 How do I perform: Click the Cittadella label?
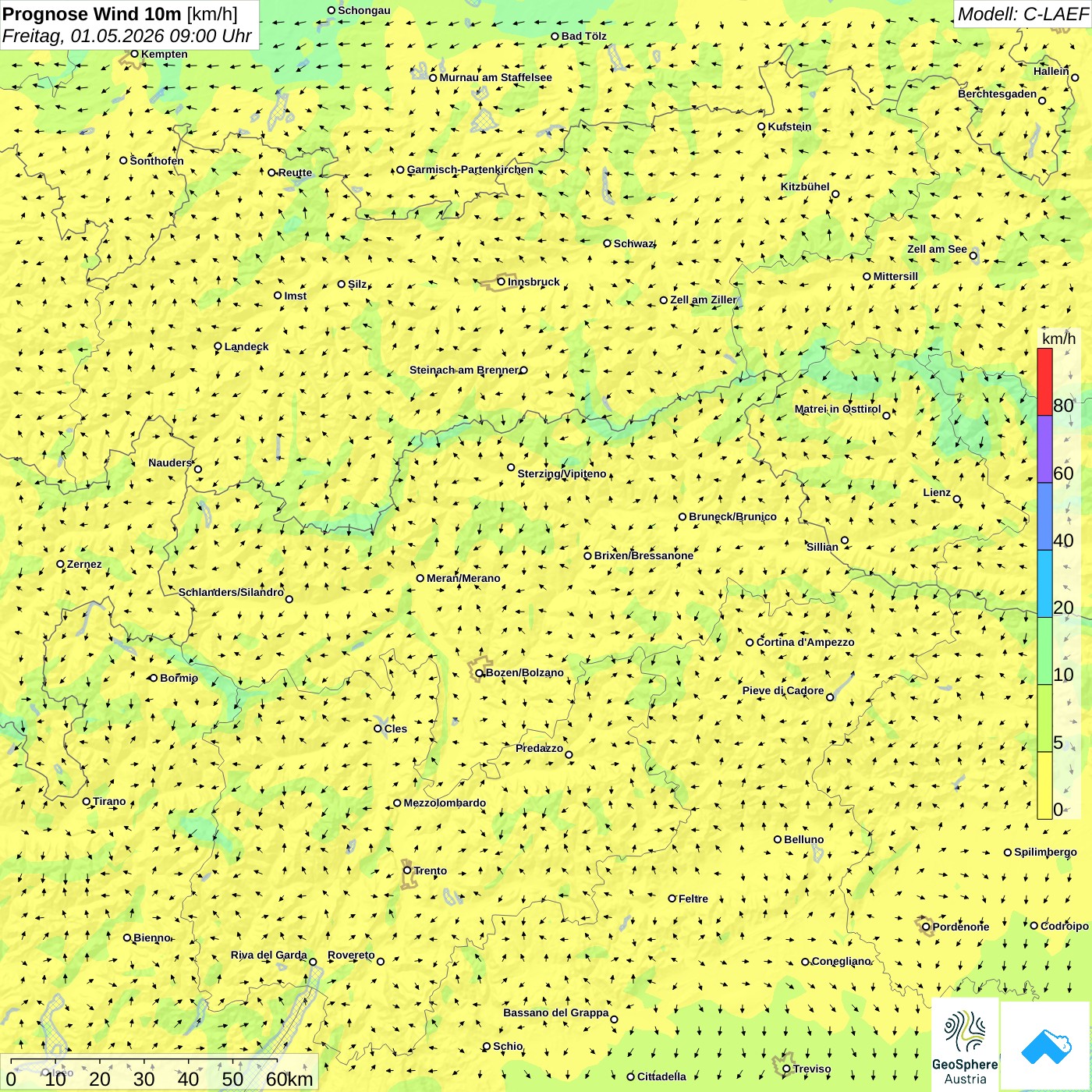click(661, 1076)
